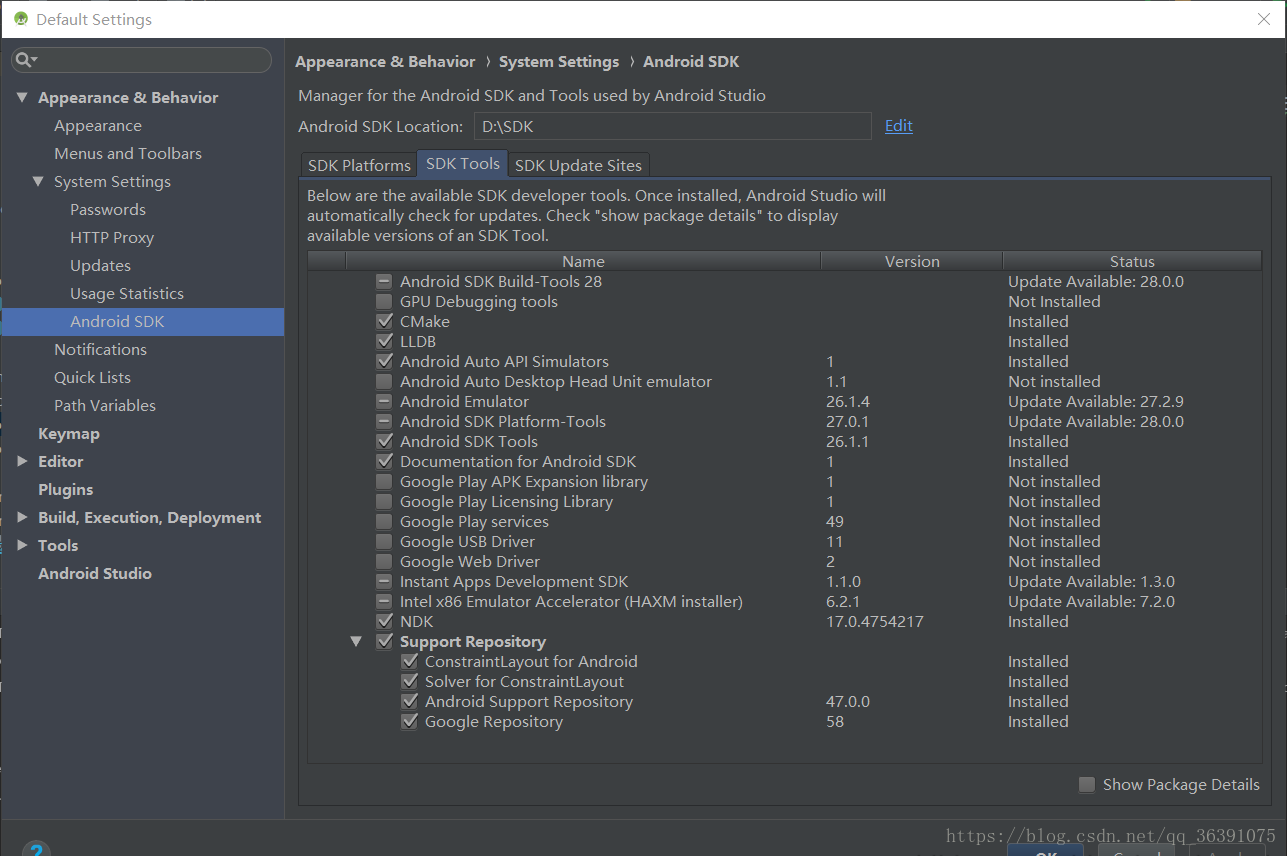The width and height of the screenshot is (1287, 856).
Task: Uncheck Documentation for Android SDK
Action: coord(384,462)
